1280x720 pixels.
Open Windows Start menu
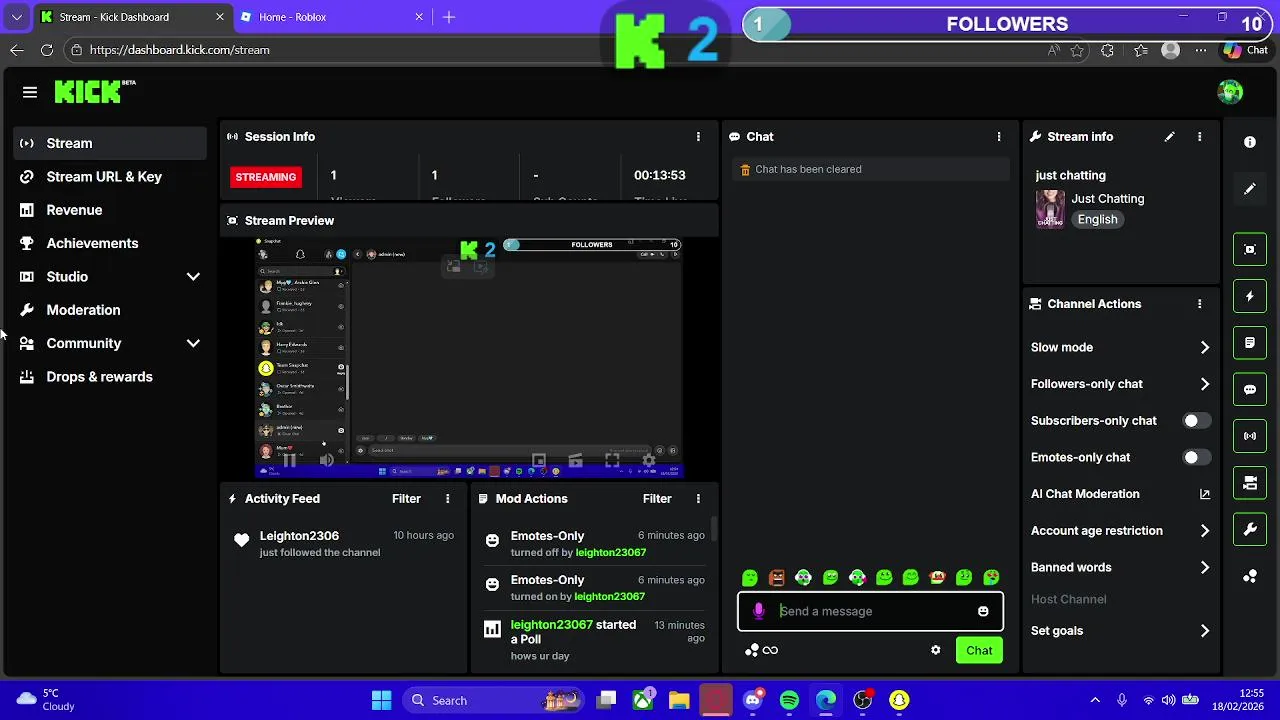(x=382, y=700)
